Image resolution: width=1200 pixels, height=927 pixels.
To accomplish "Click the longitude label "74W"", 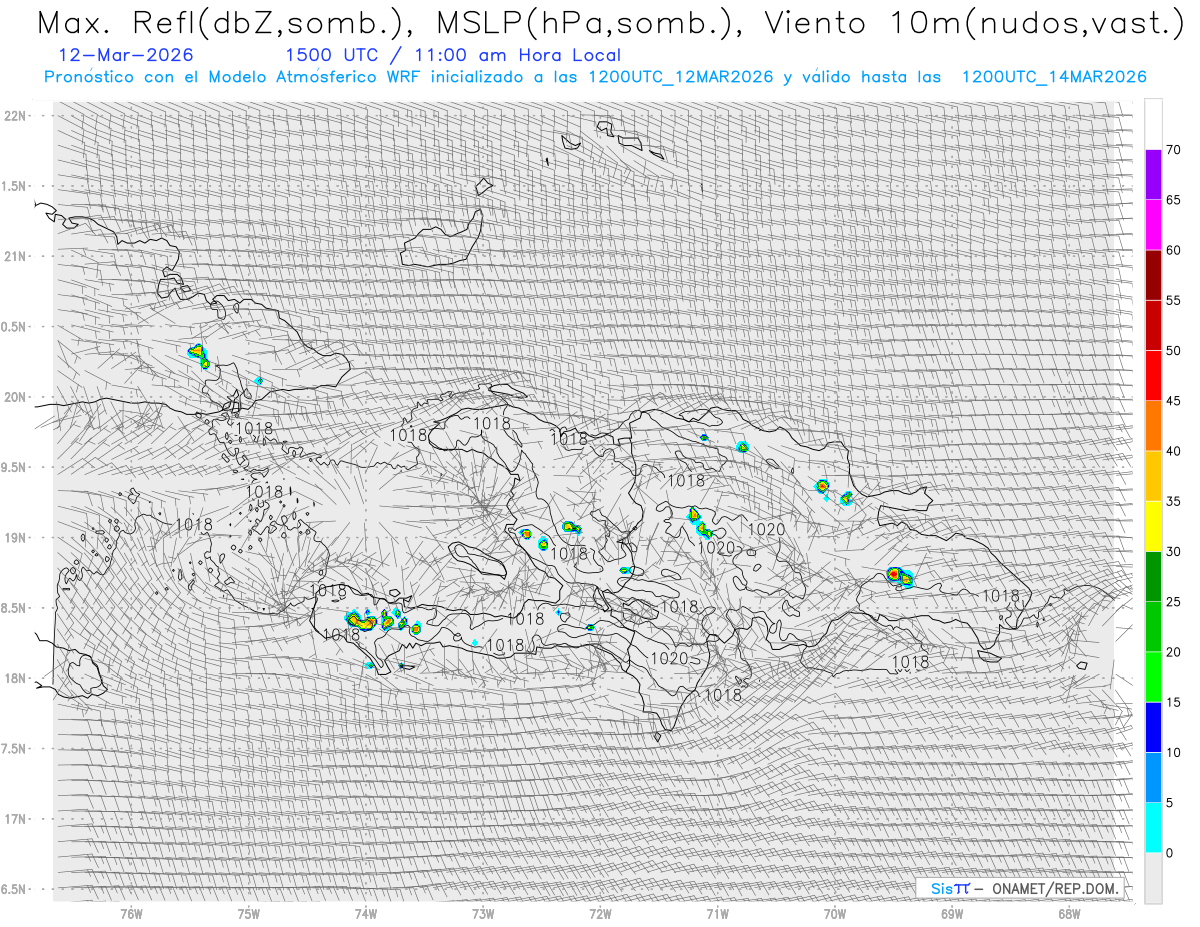I will 366,913.
